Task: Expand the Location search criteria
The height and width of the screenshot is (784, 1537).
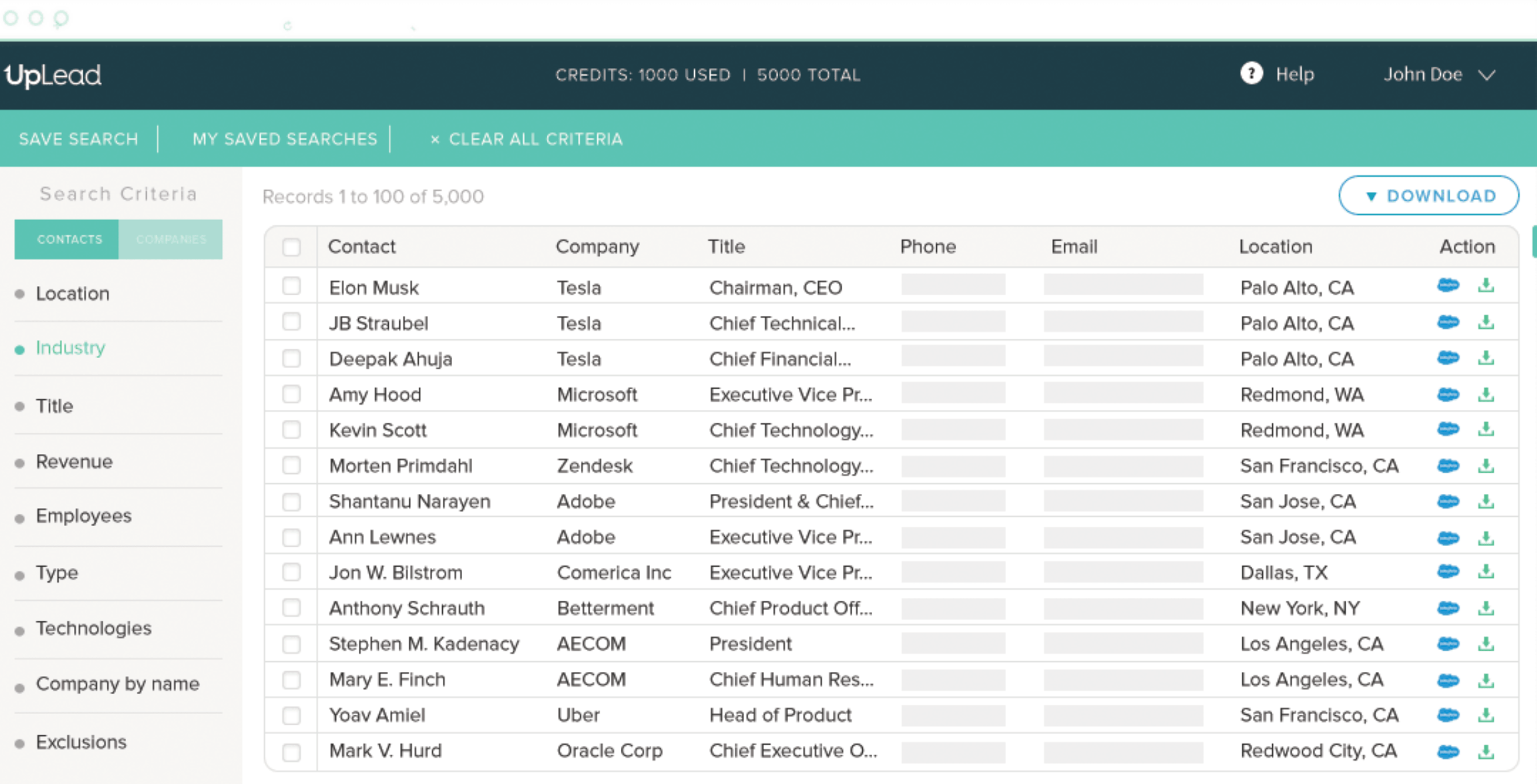Action: click(72, 293)
